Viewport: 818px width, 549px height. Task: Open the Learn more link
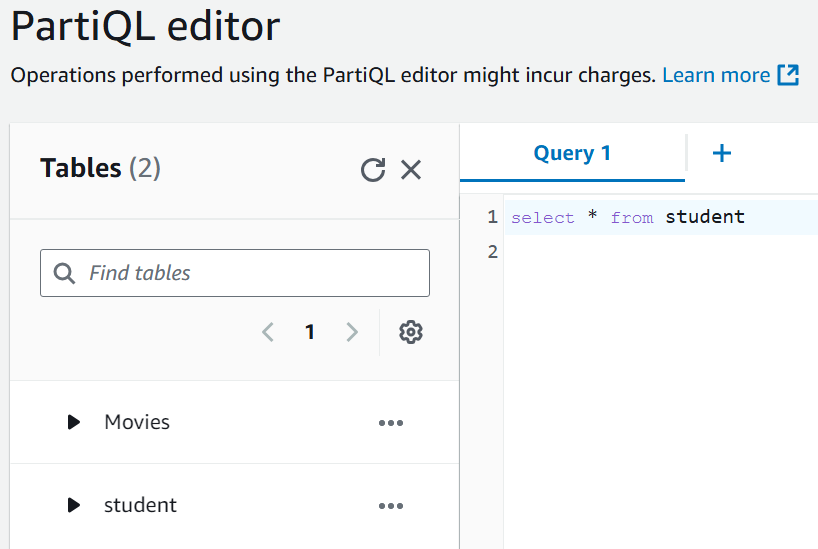pos(716,75)
